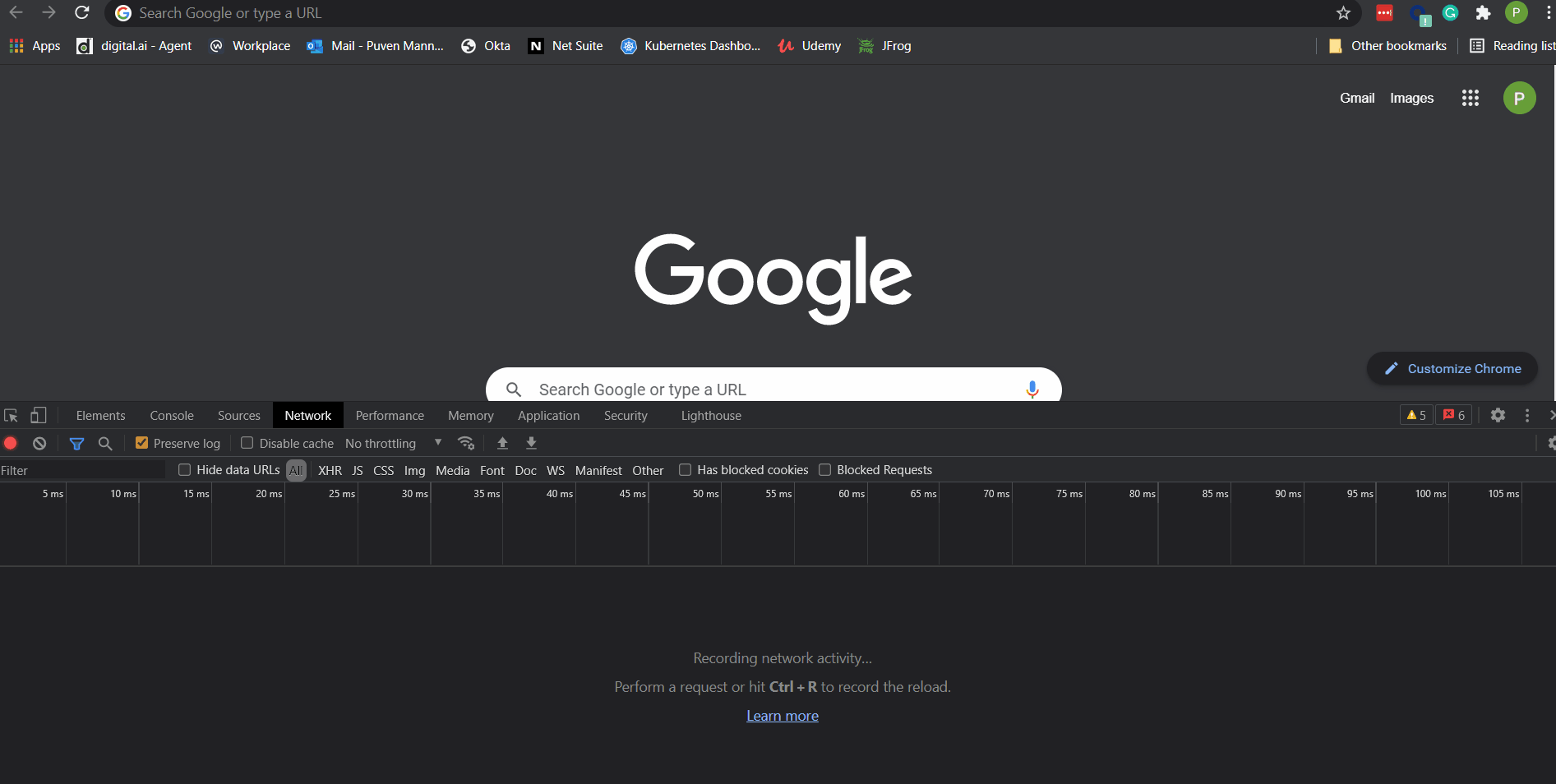Toggle the device toolbar icon
Screen dimensions: 1556x784
tap(38, 416)
